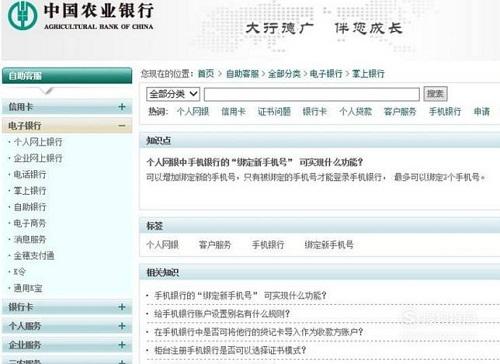This screenshot has width=500, height=364.
Task: Click hot word 手机银行
Action: [x=445, y=111]
